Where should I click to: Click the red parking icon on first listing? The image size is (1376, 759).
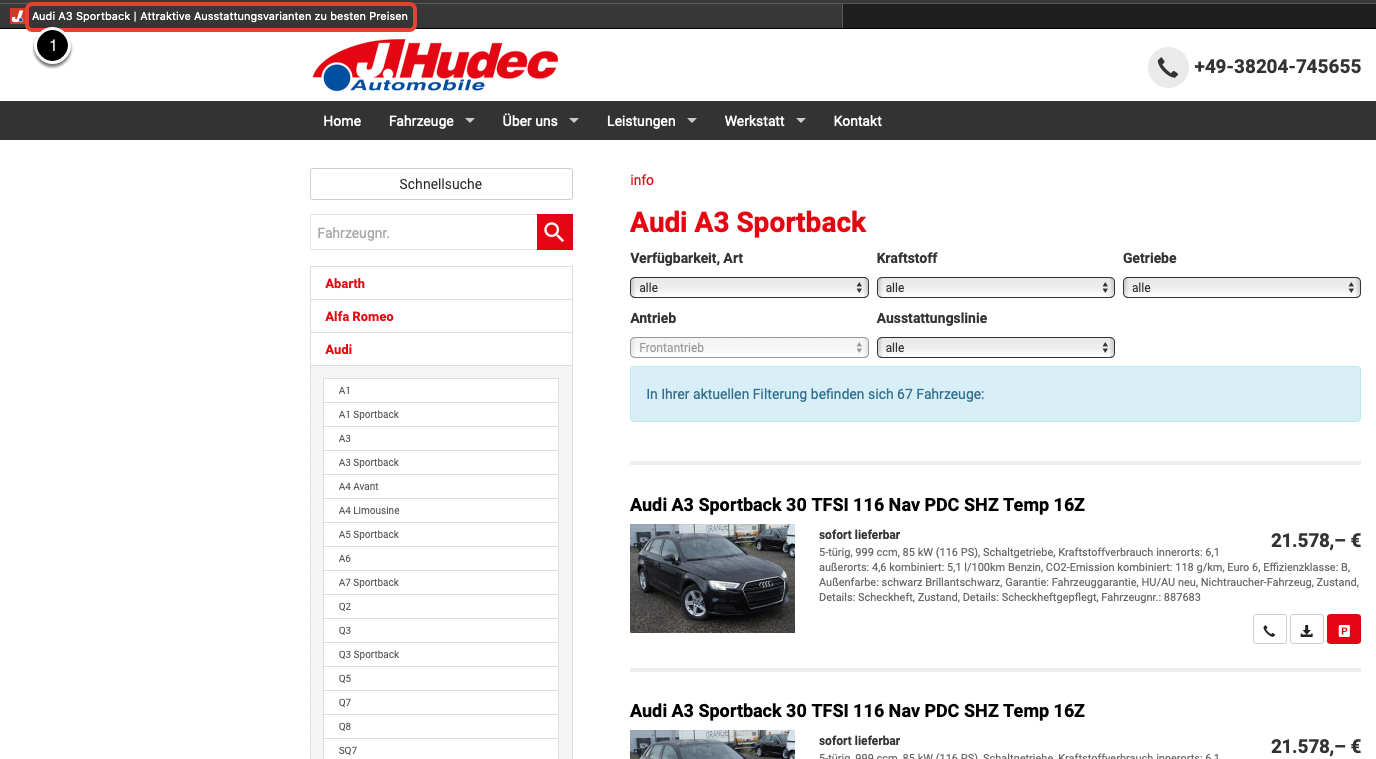pyautogui.click(x=1343, y=630)
